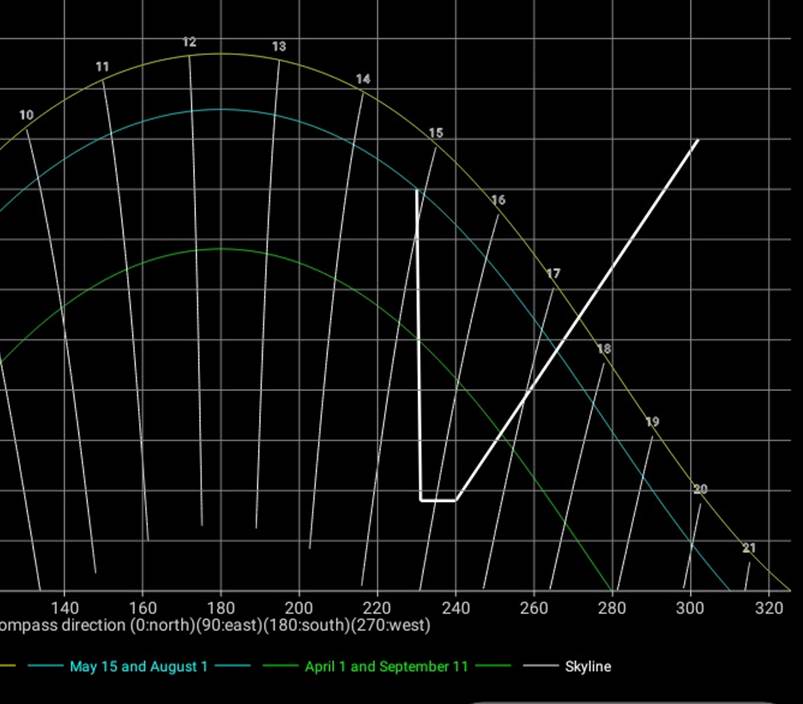Click the hour label 18 on the chart

(604, 349)
